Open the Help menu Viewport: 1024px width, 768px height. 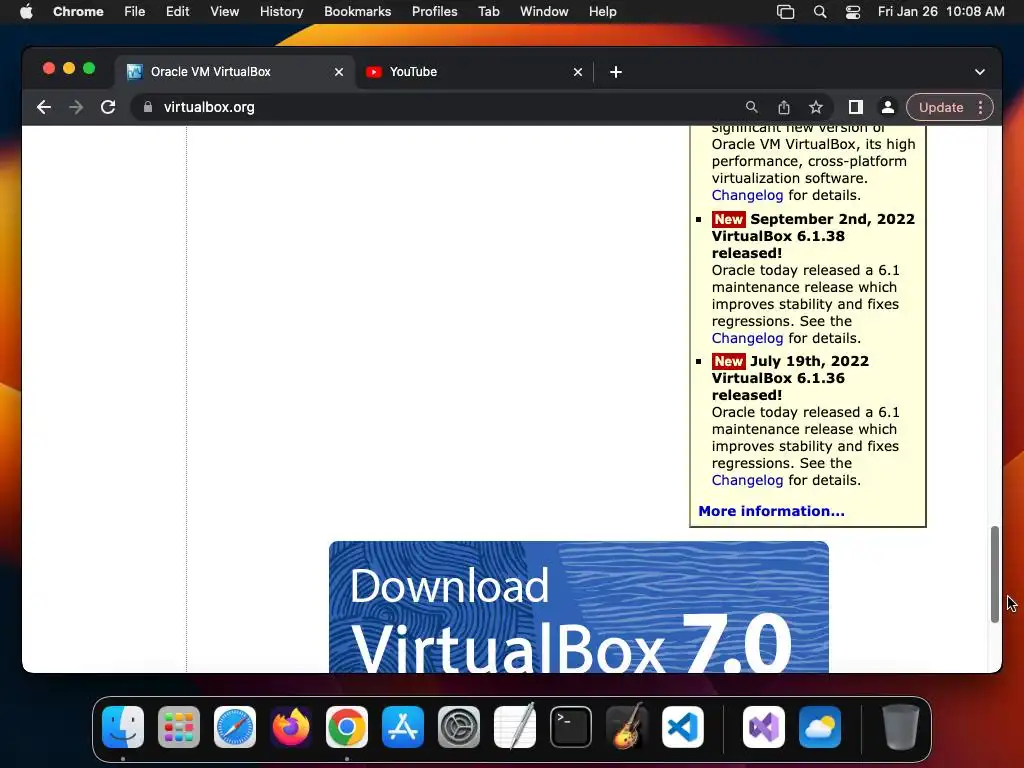tap(602, 12)
